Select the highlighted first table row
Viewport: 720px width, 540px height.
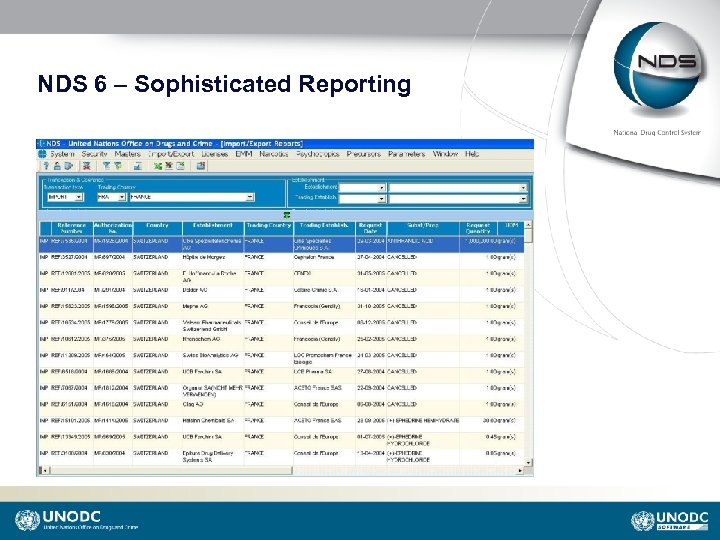tap(281, 244)
